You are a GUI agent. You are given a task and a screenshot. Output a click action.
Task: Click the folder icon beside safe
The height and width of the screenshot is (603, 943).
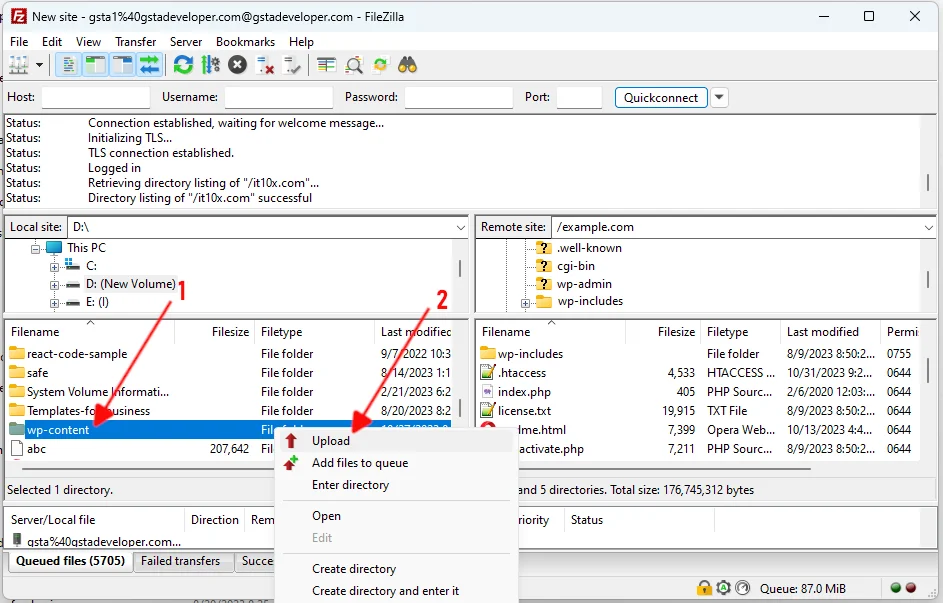click(x=17, y=373)
